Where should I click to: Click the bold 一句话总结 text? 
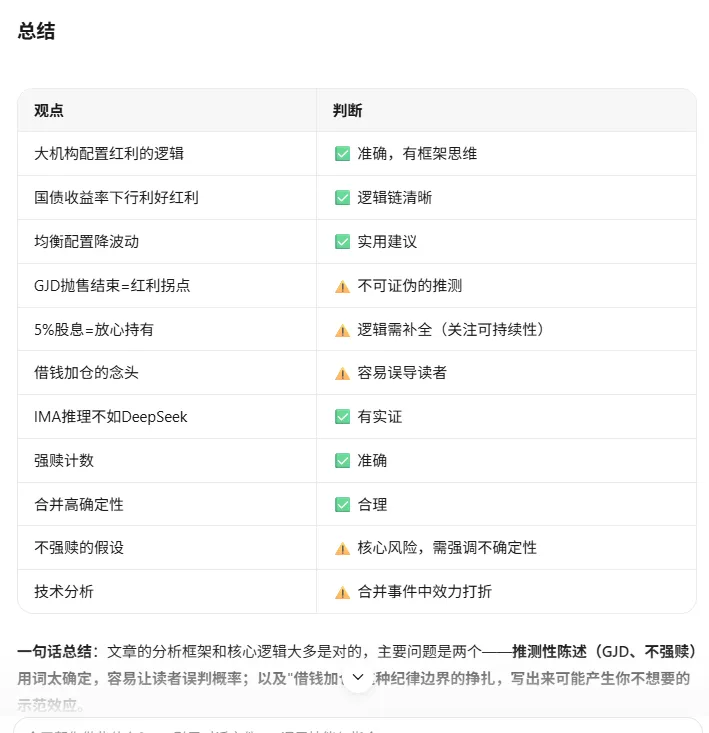pos(54,651)
